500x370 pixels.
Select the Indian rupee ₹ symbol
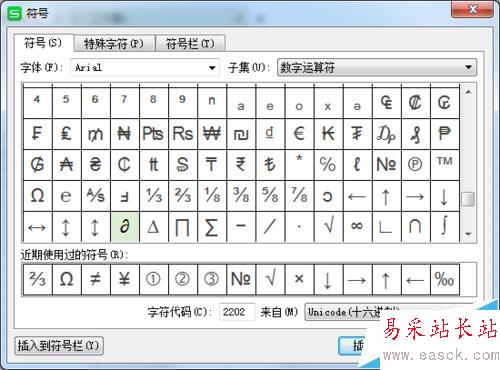241,165
